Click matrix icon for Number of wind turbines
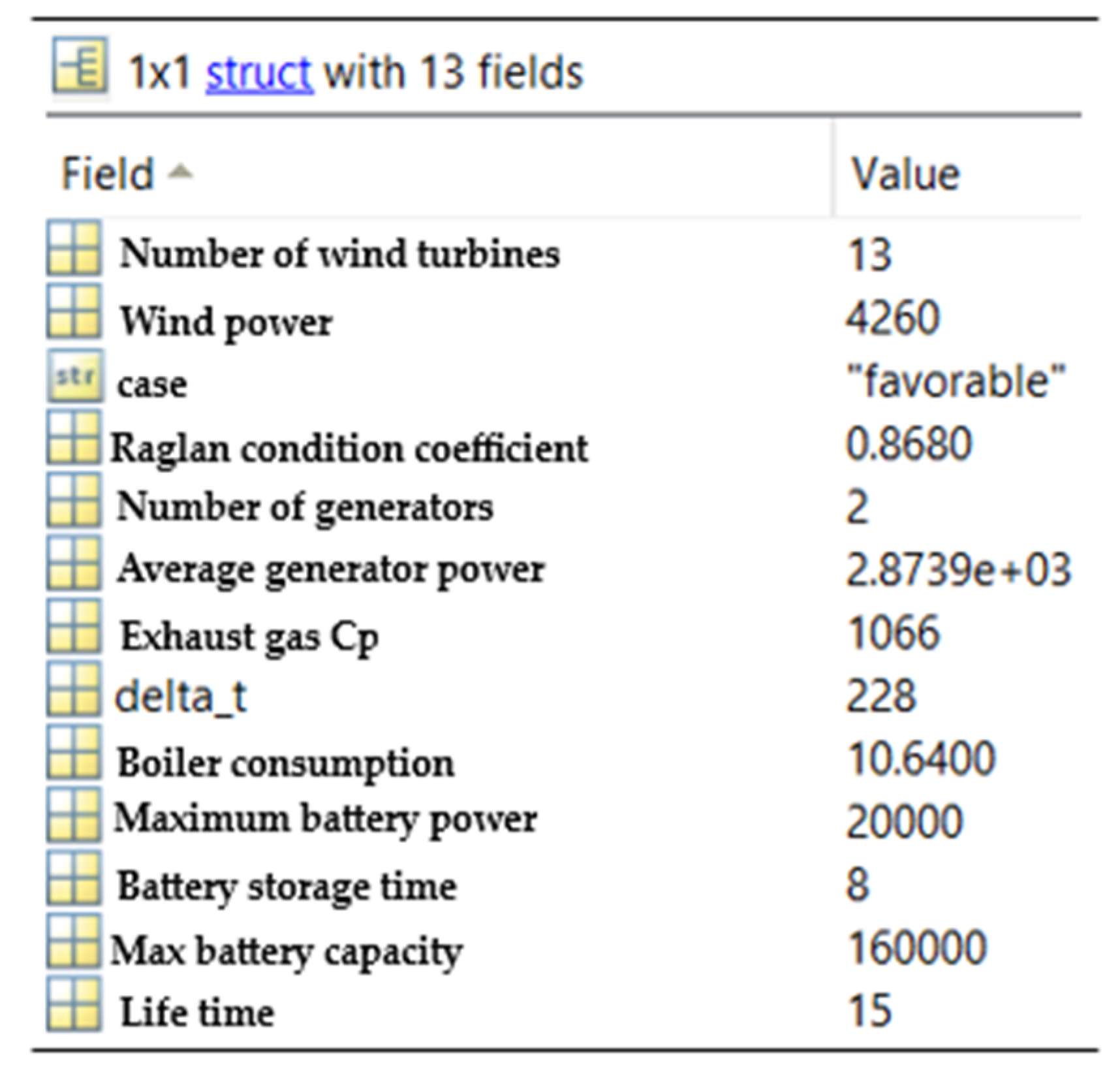This screenshot has width=1120, height=1076. tap(74, 248)
